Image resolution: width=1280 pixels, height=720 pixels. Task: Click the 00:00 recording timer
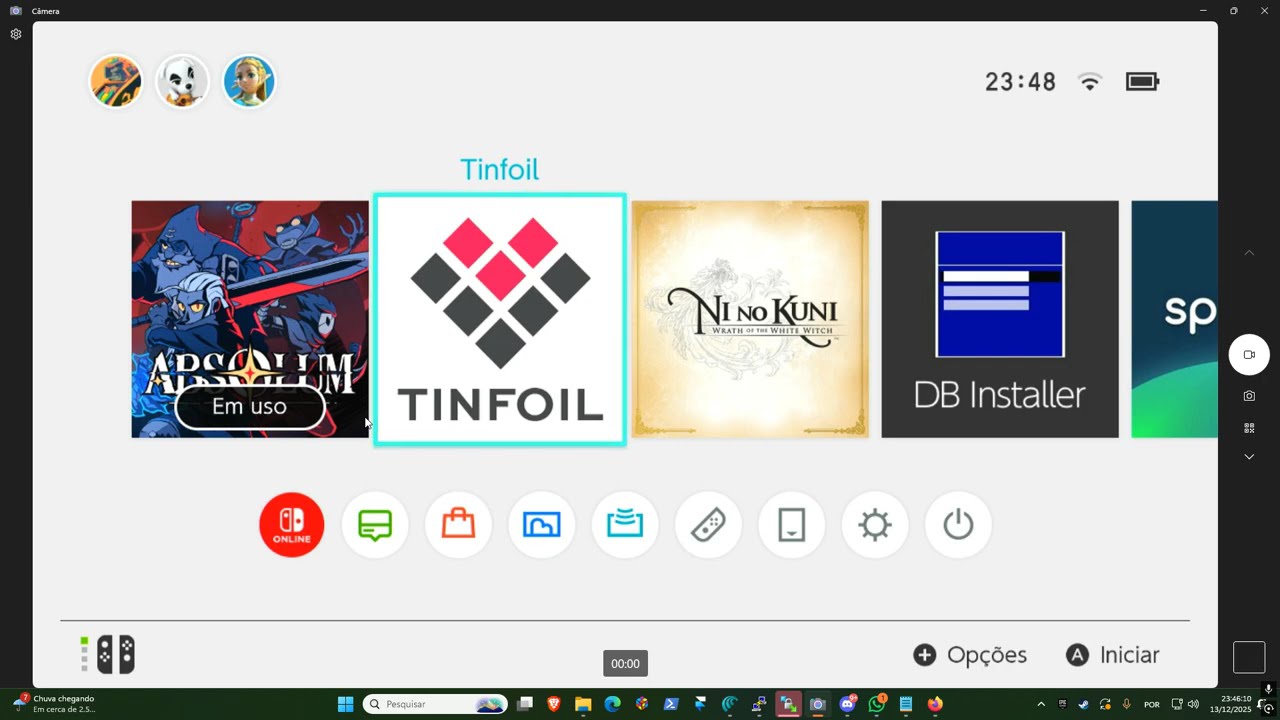click(625, 664)
